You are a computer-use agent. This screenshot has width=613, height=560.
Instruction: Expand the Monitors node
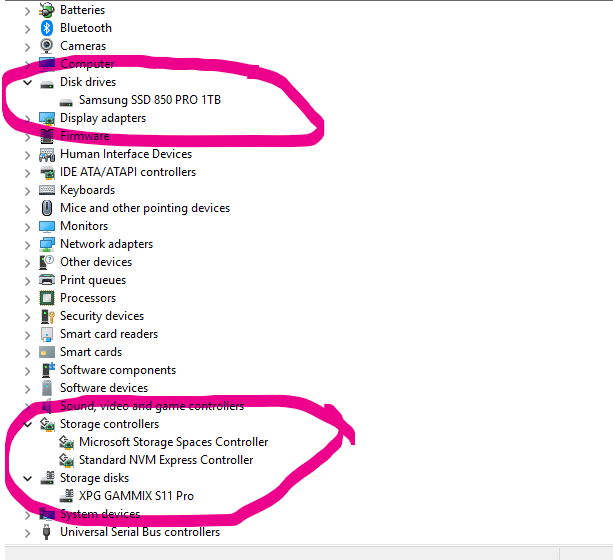click(x=27, y=227)
